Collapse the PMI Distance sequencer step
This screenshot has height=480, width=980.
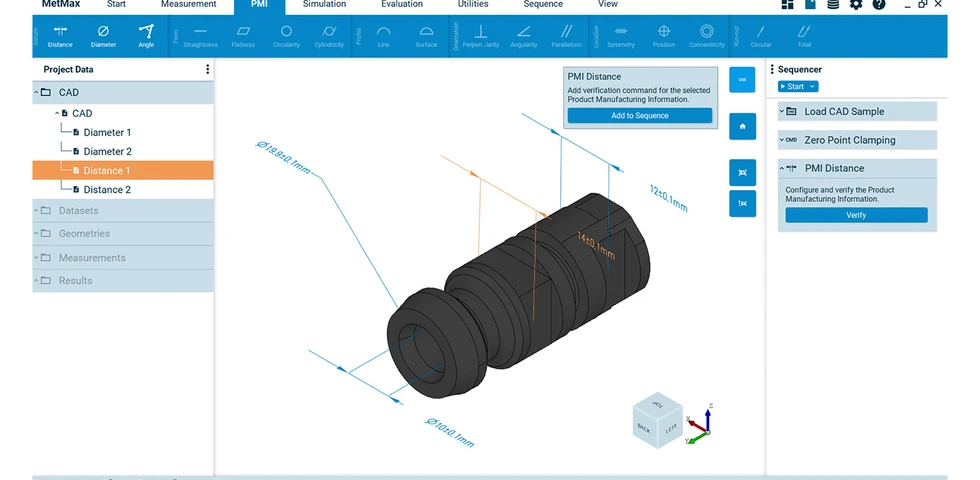tap(782, 168)
